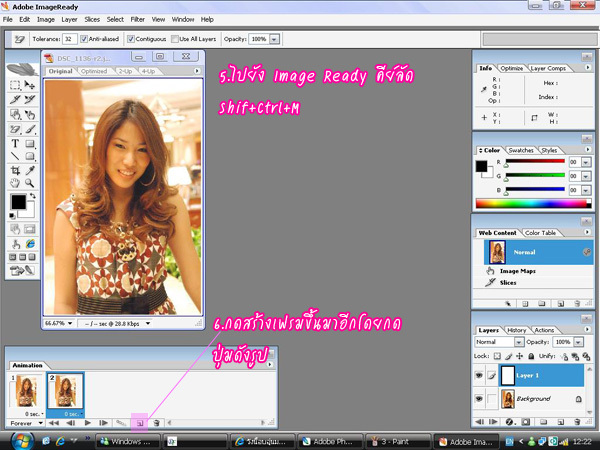Image resolution: width=600 pixels, height=450 pixels.
Task: Select the Brush tool in toolbox
Action: [x=30, y=129]
